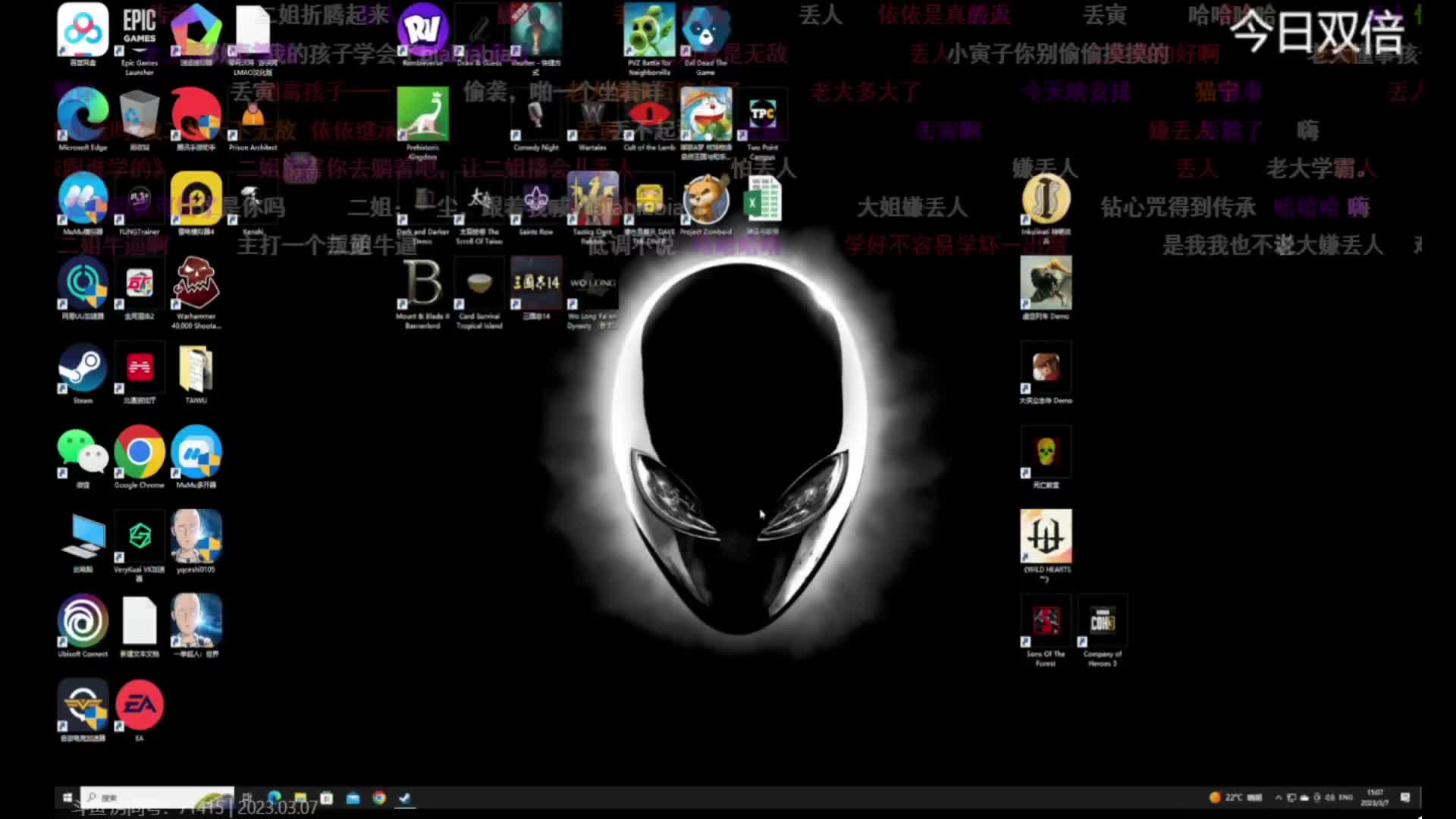
Task: Open WeChat green chat bubble icon
Action: pyautogui.click(x=83, y=457)
